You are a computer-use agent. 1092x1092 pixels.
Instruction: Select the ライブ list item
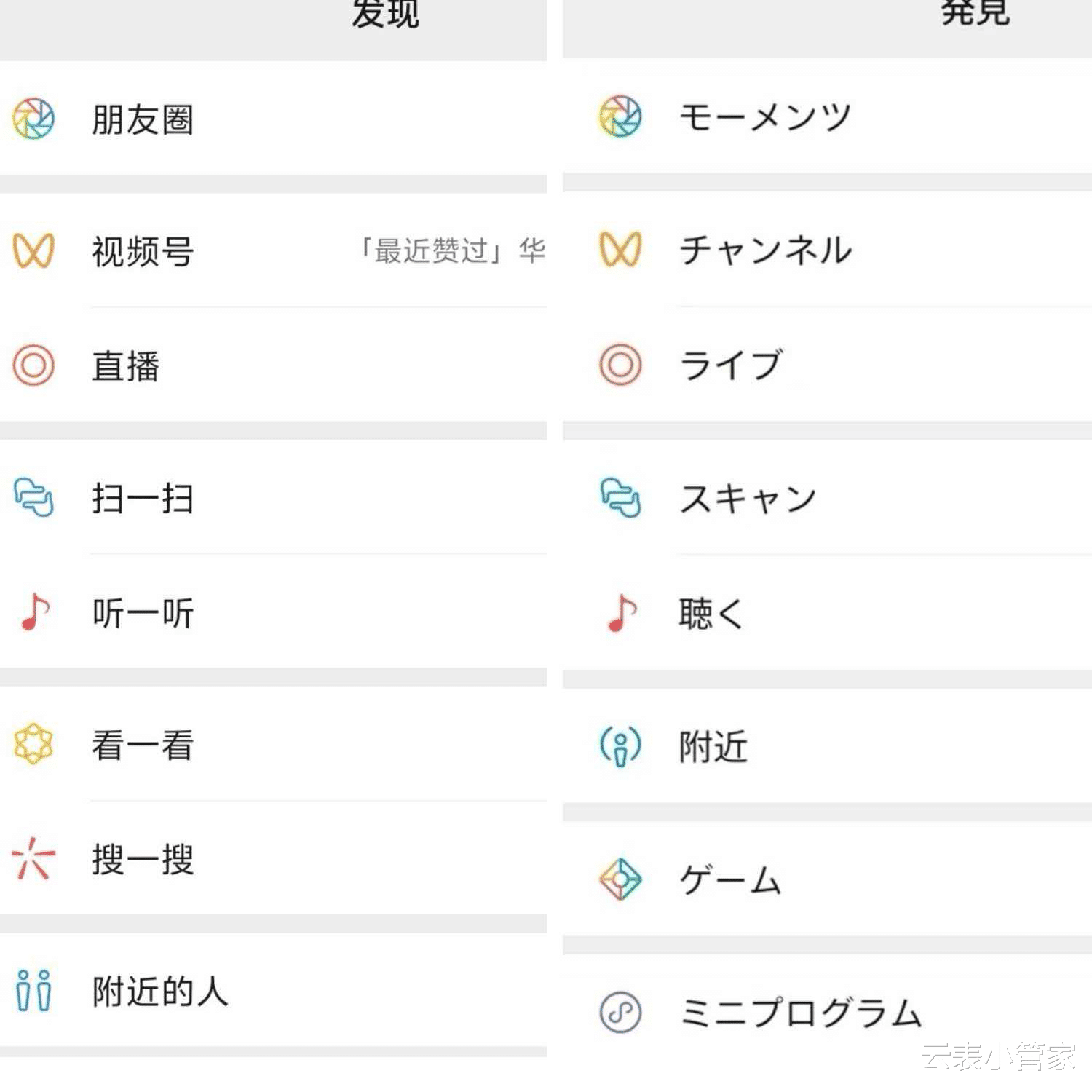pos(730,365)
